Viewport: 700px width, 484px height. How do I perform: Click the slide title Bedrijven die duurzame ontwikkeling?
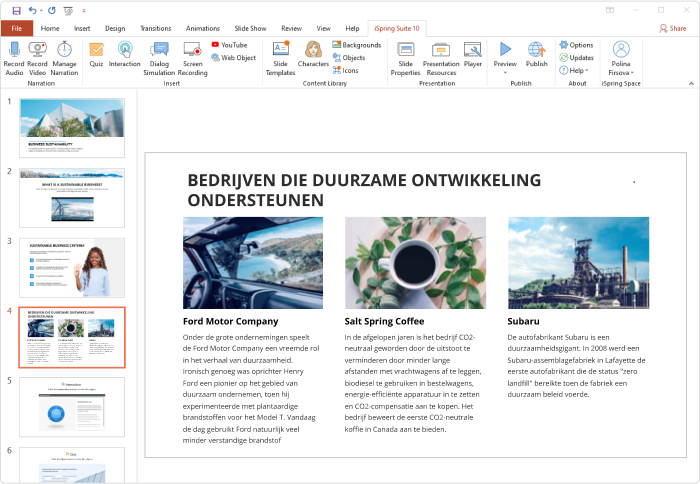(364, 190)
